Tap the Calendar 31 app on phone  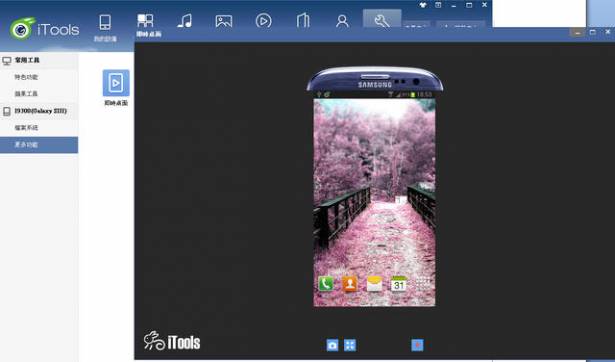[398, 284]
